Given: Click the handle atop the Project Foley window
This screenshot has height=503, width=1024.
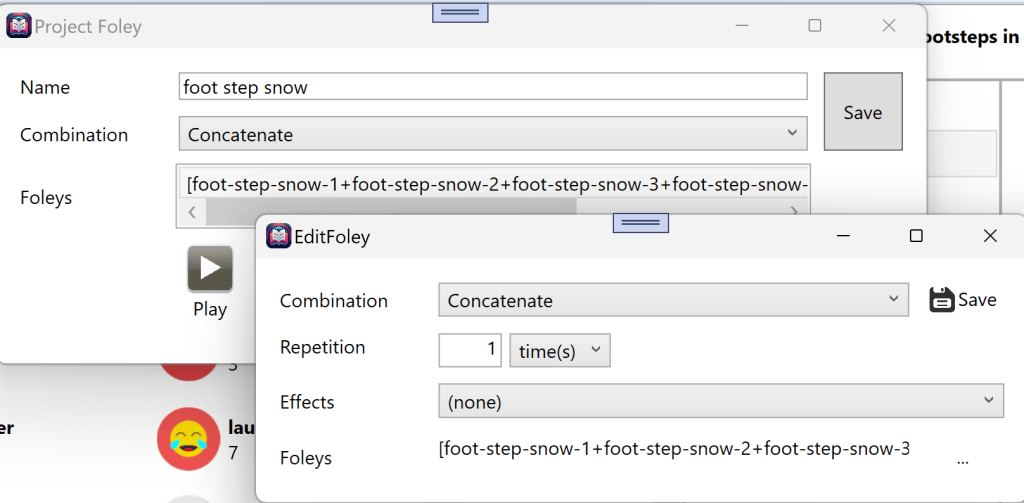Looking at the screenshot, I should (460, 12).
